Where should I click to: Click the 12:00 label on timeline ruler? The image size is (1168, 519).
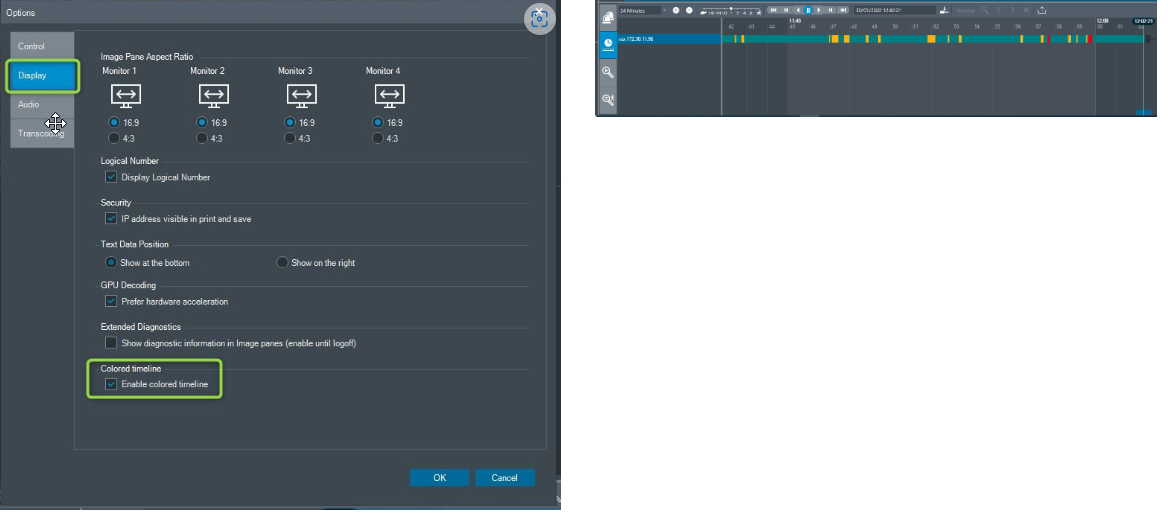(1102, 21)
